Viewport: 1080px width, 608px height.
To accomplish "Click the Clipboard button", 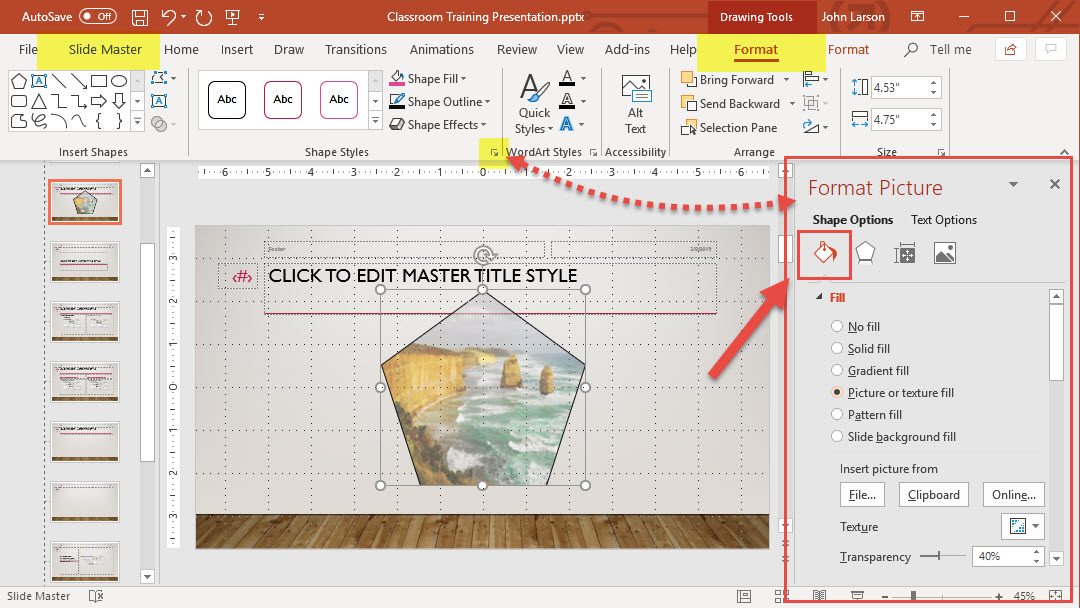I will (934, 495).
